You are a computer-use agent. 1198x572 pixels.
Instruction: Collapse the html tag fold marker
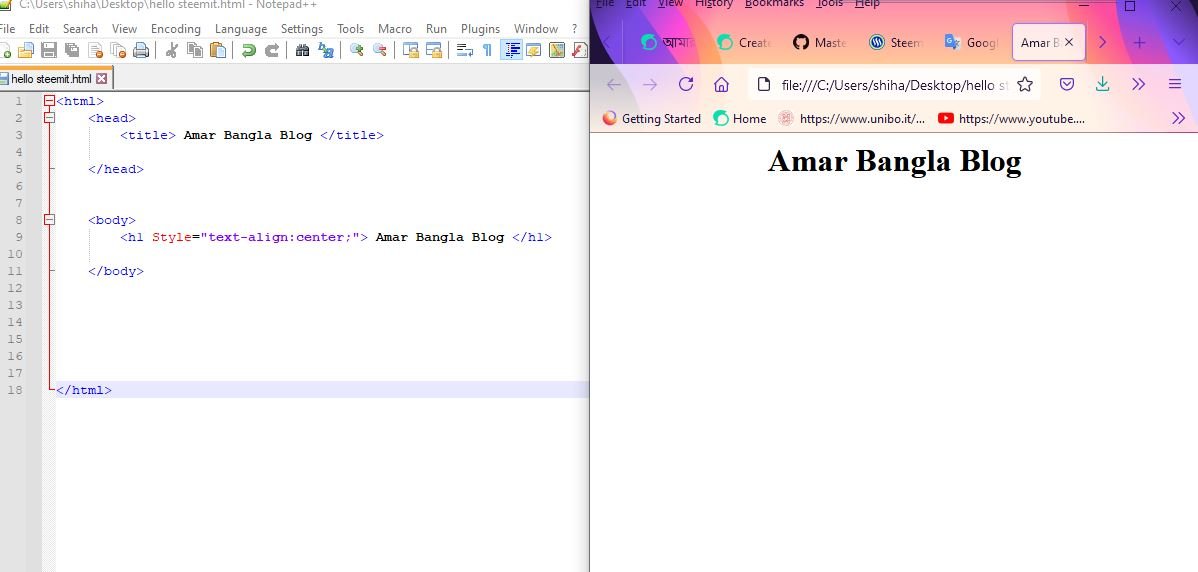tap(50, 101)
